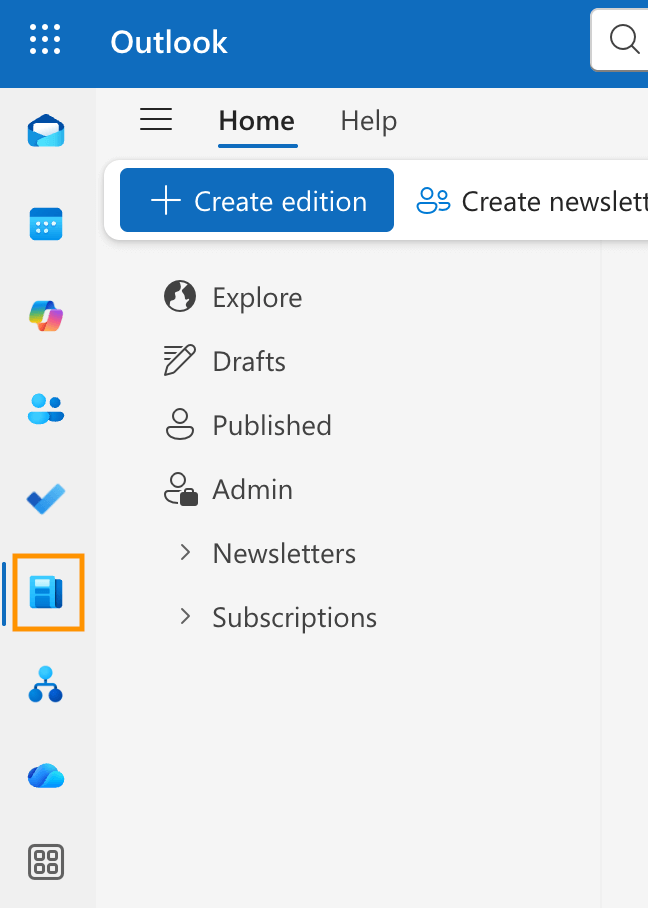Viewport: 648px width, 908px height.
Task: Open Mail from the left rail
Action: pos(46,130)
